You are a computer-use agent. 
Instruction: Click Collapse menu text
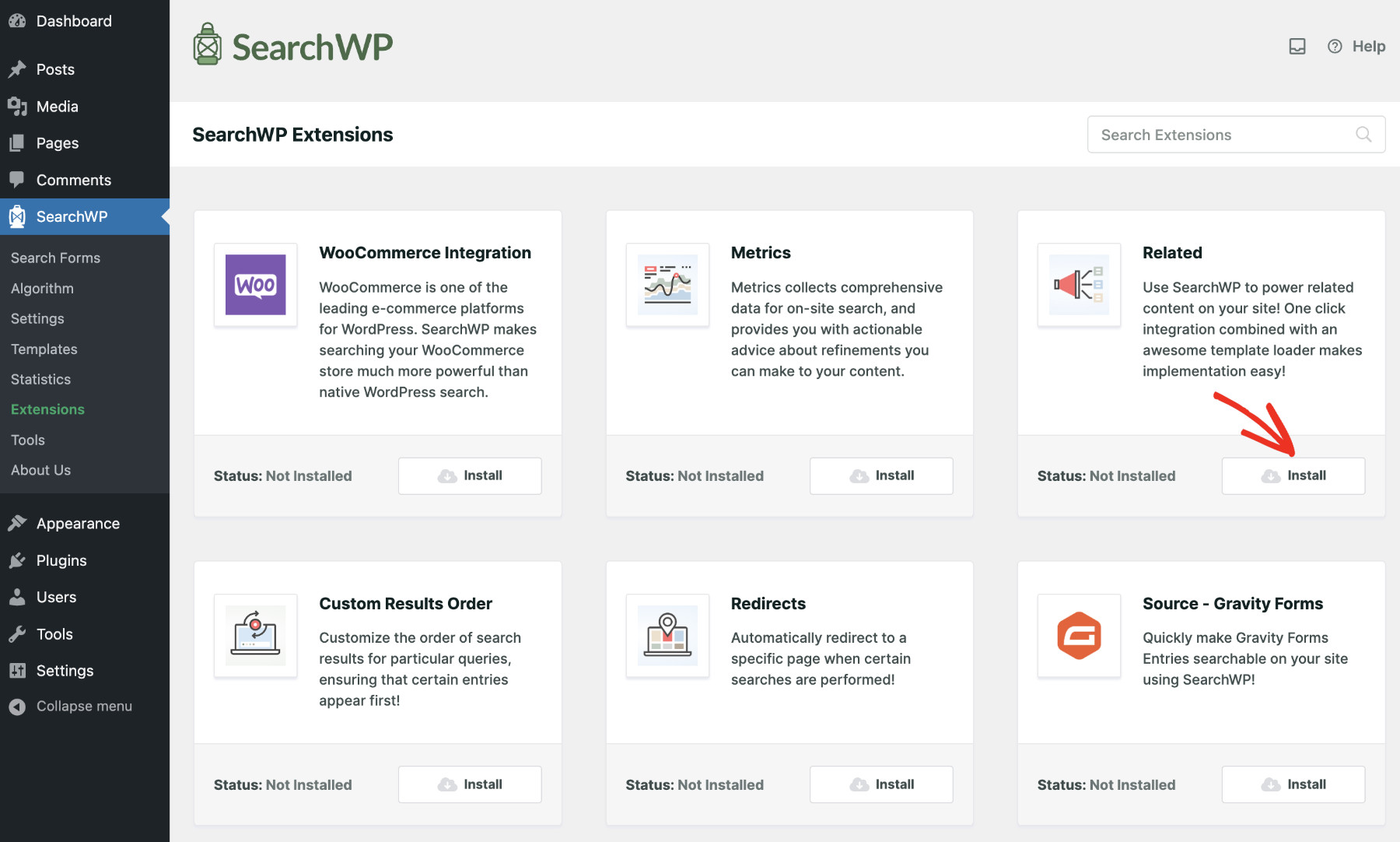coord(84,707)
